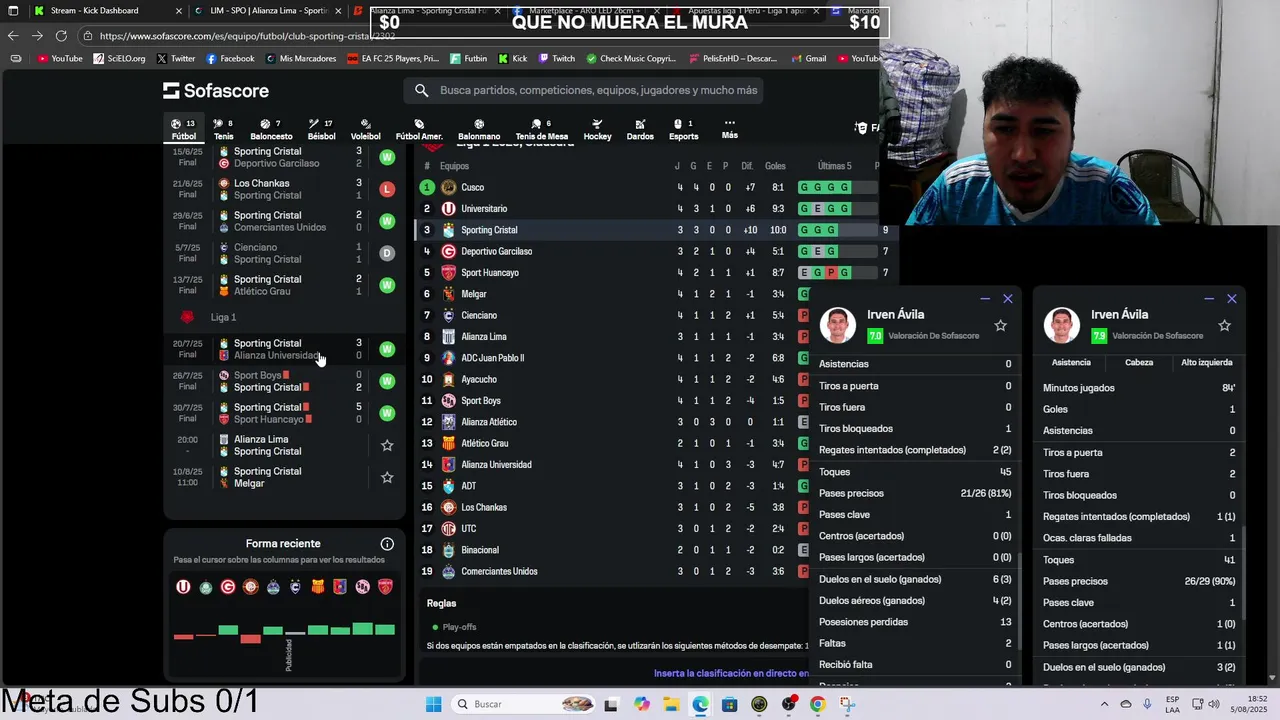
Task: Open Deportivo Garcilaso in standings
Action: (496, 251)
